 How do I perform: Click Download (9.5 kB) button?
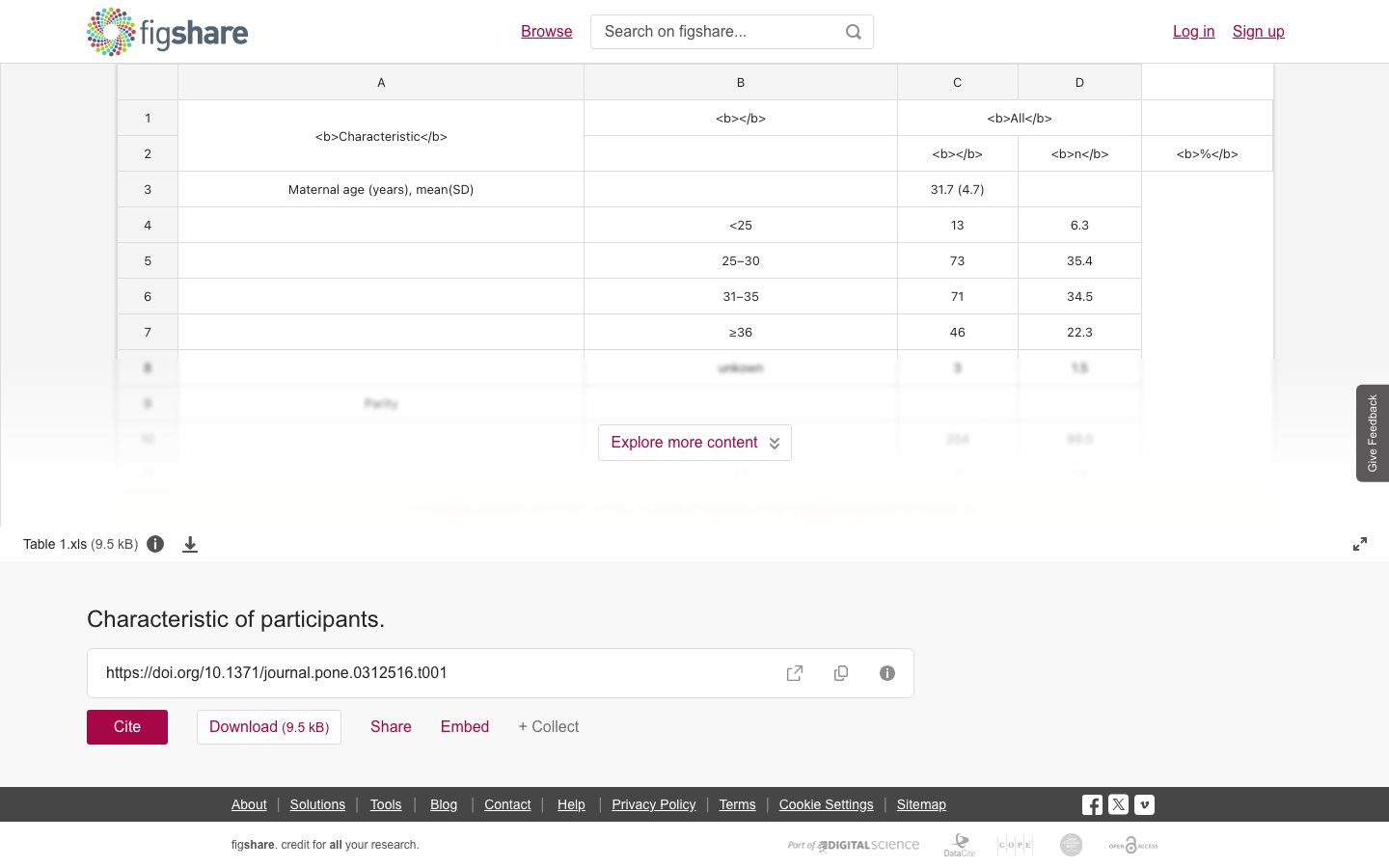pyautogui.click(x=269, y=727)
